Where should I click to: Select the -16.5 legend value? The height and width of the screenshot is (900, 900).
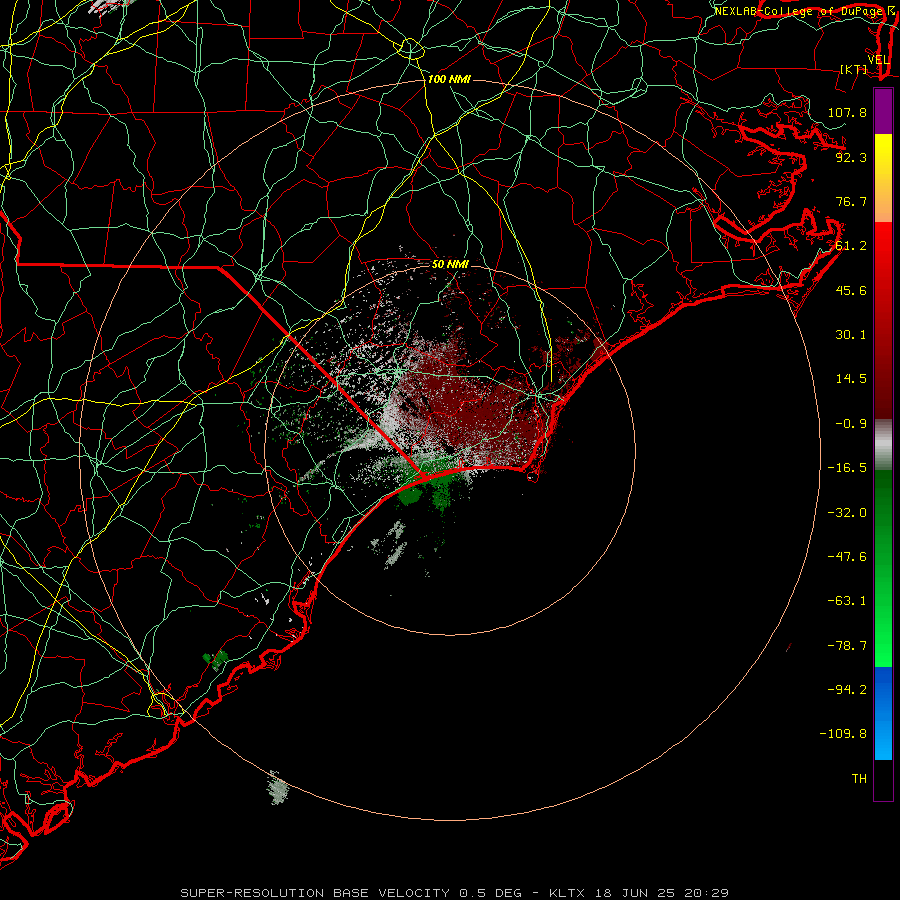coord(847,468)
